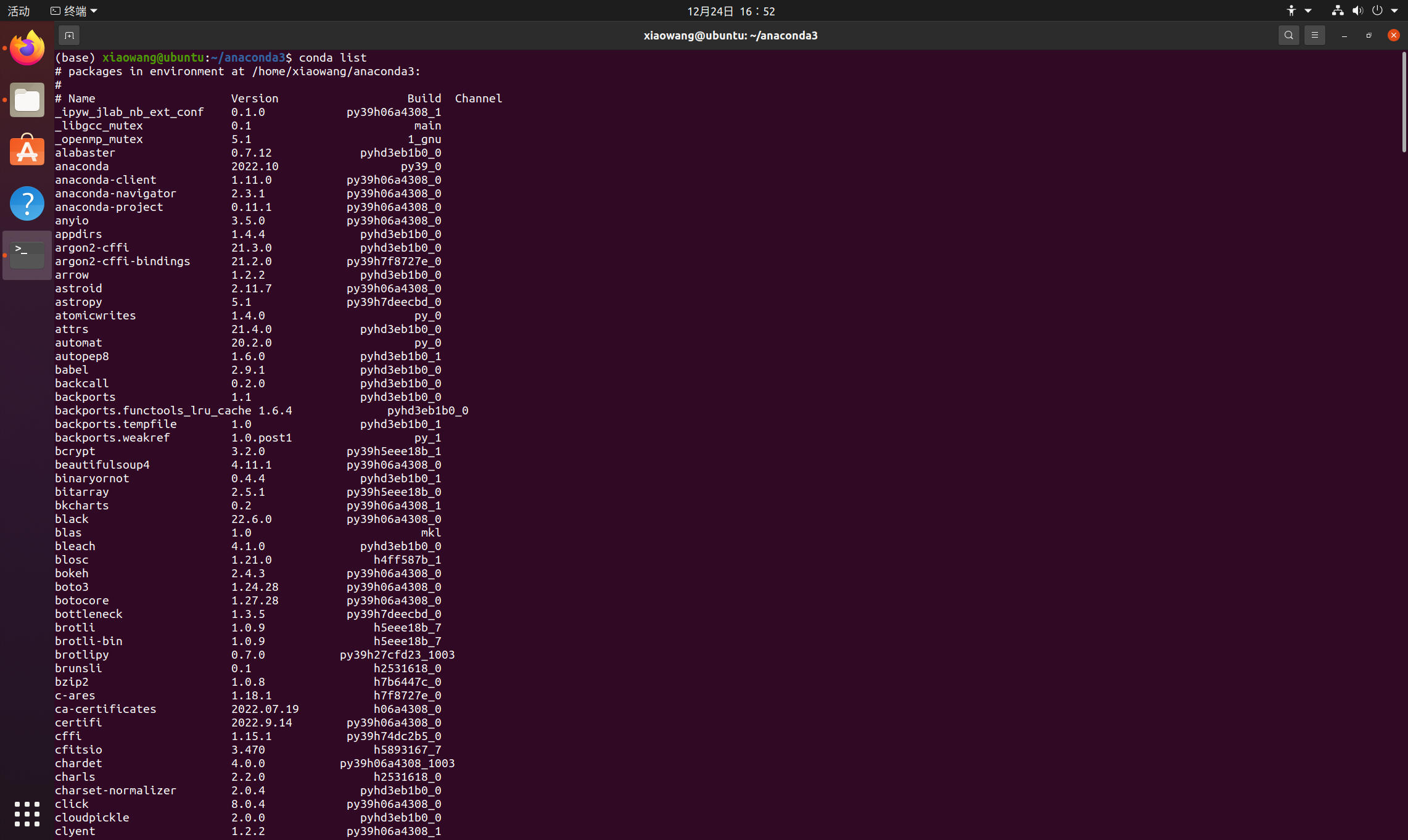The image size is (1408, 840).
Task: Restore the terminal window size
Action: coord(1369,35)
